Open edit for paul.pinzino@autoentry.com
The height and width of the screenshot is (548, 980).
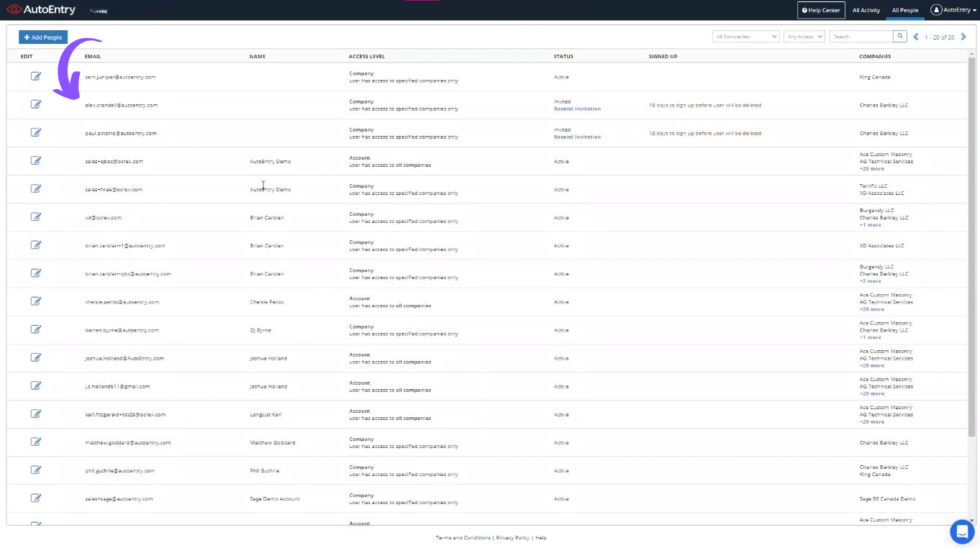pos(36,132)
